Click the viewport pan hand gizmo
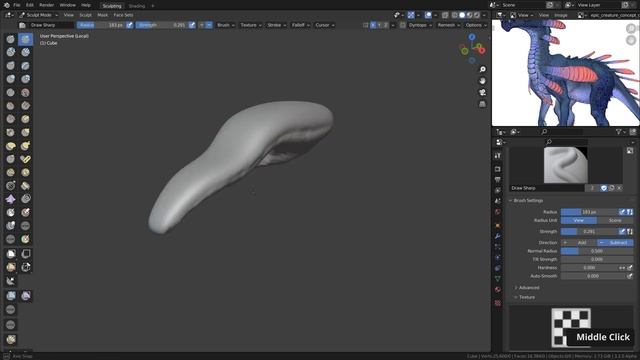Image resolution: width=640 pixels, height=360 pixels. [482, 81]
